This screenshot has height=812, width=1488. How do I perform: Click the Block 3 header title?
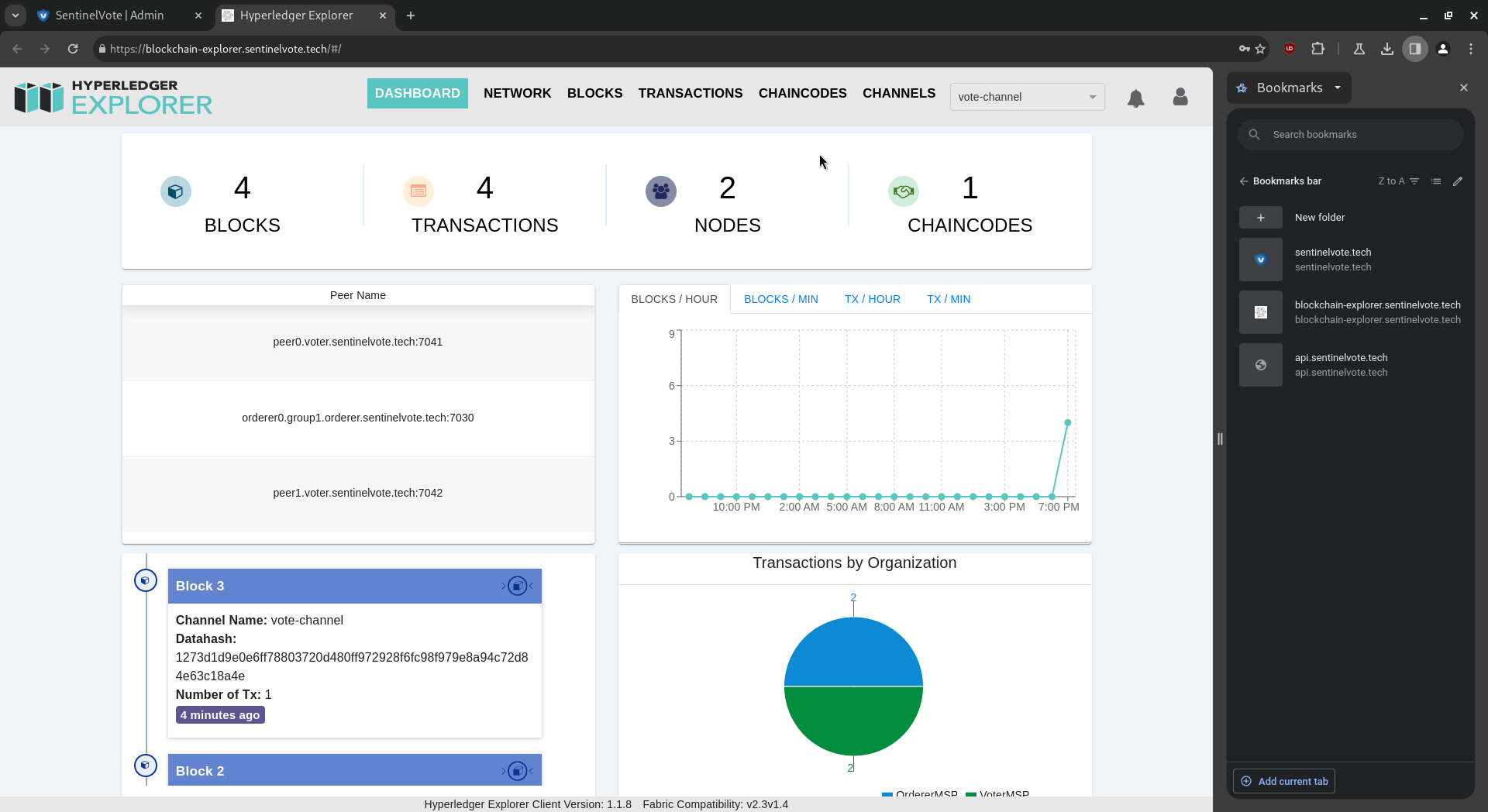click(200, 586)
